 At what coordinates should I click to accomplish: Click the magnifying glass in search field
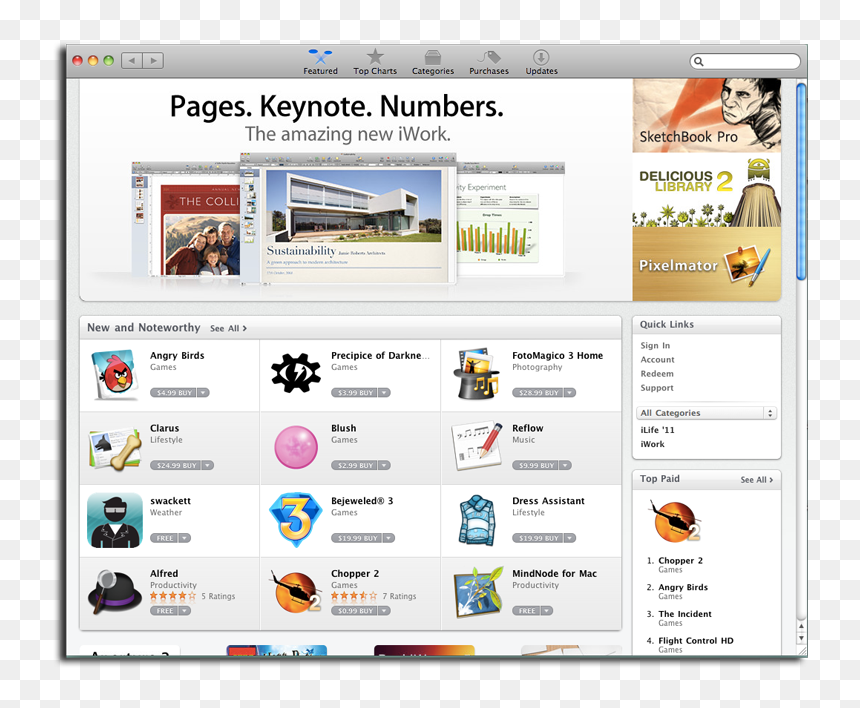click(x=699, y=61)
